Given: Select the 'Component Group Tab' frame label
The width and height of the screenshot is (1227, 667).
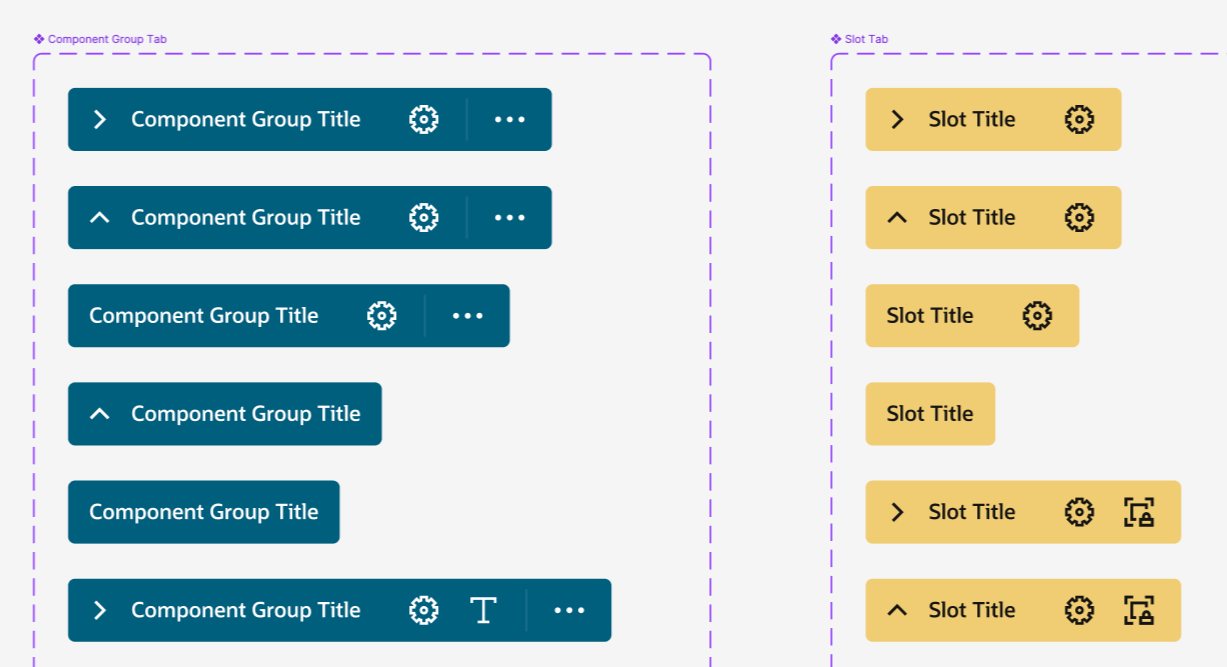Looking at the screenshot, I should point(100,39).
